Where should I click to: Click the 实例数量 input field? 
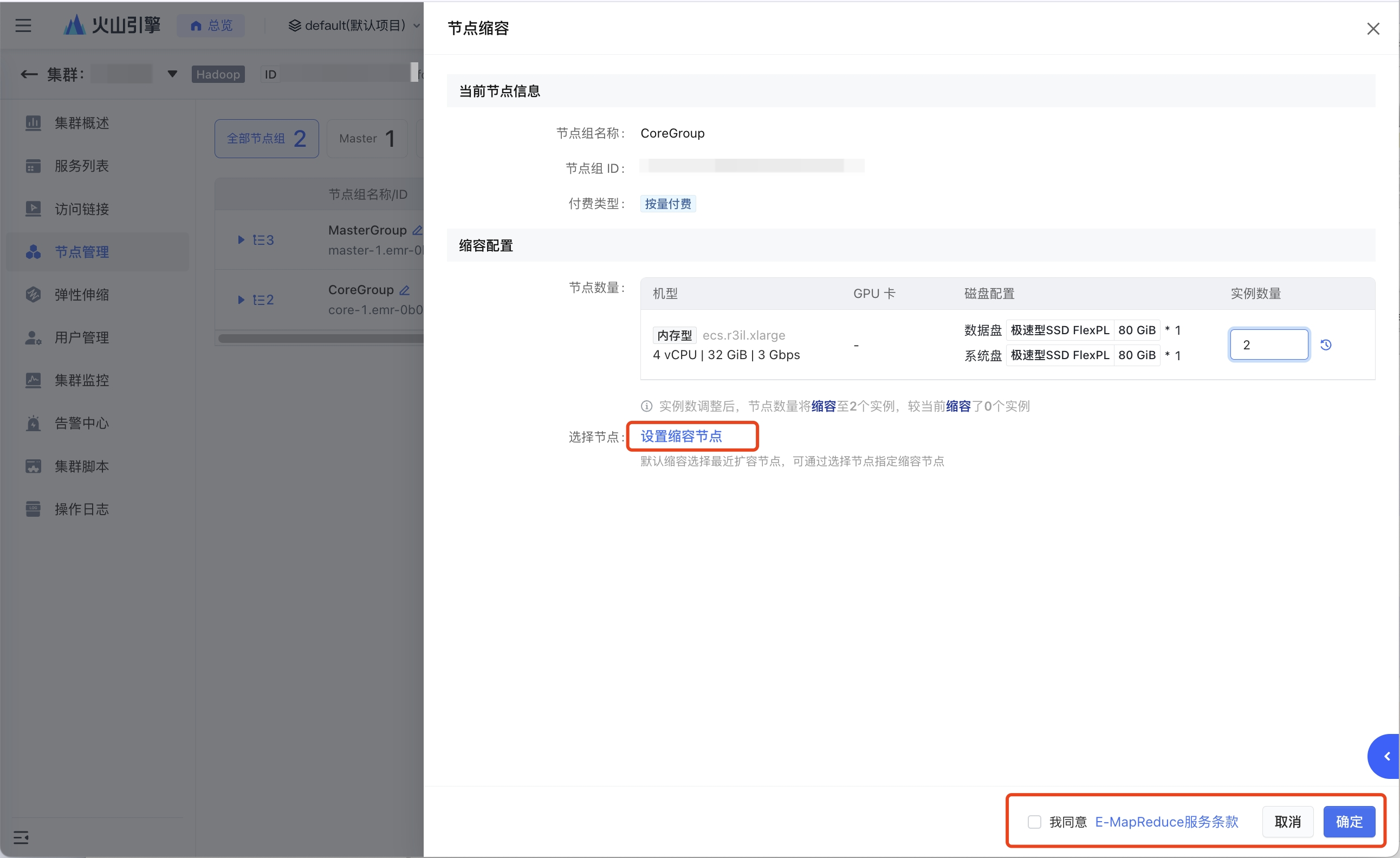(x=1268, y=345)
